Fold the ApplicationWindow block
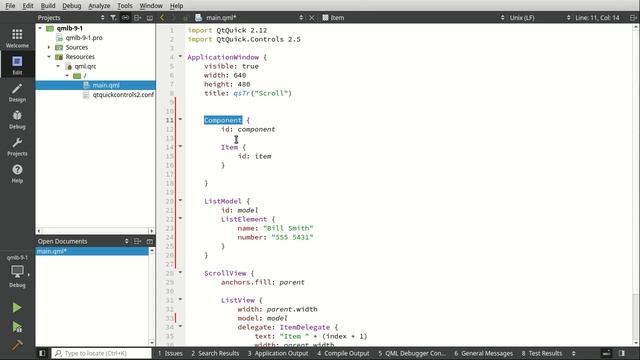Screen dimensions: 640x360 180,57
